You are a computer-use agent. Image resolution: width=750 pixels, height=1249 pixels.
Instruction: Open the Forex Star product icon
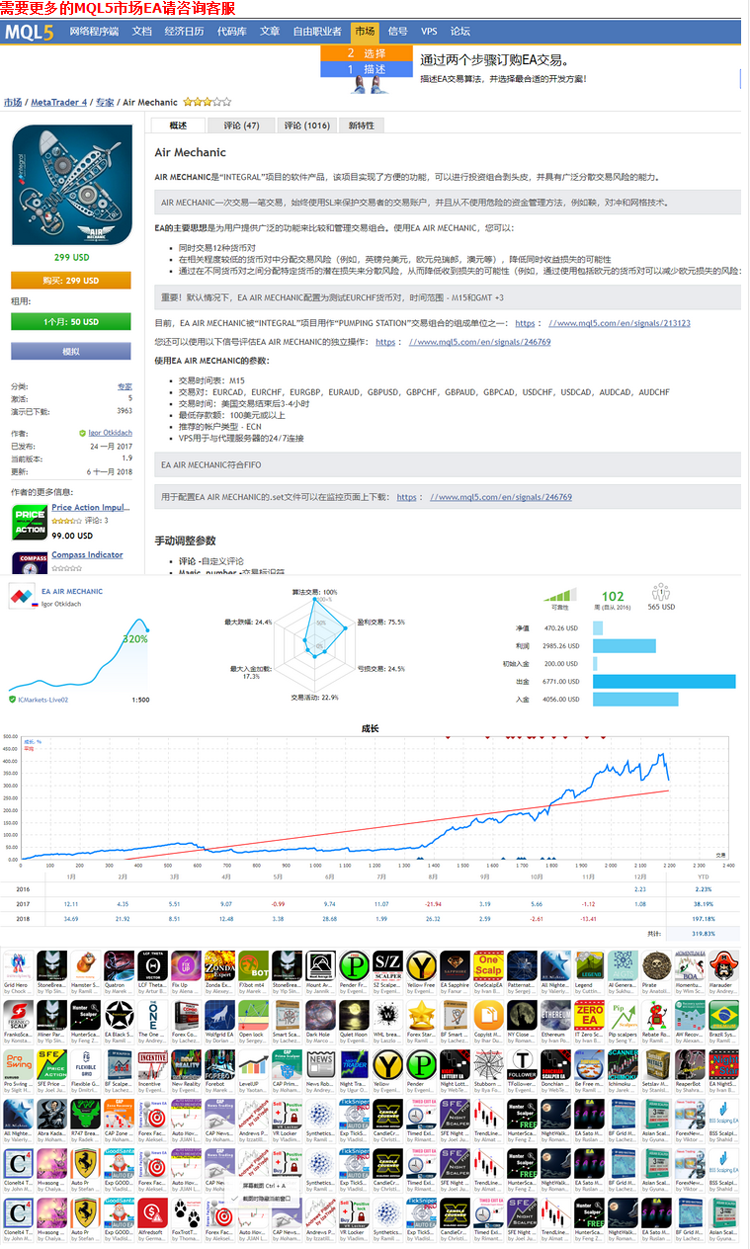(421, 1014)
